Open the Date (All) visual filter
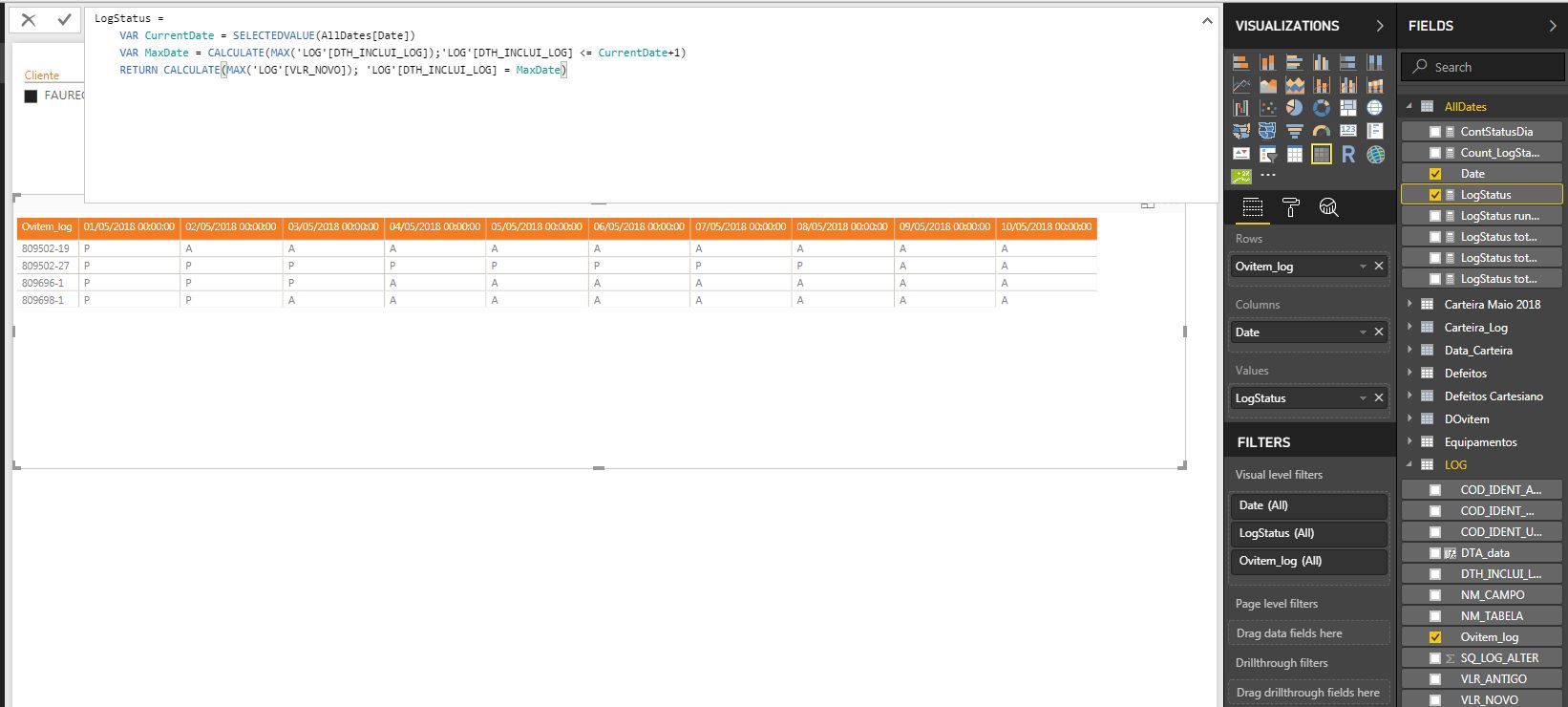Screen dimensions: 1568x707 [1308, 505]
